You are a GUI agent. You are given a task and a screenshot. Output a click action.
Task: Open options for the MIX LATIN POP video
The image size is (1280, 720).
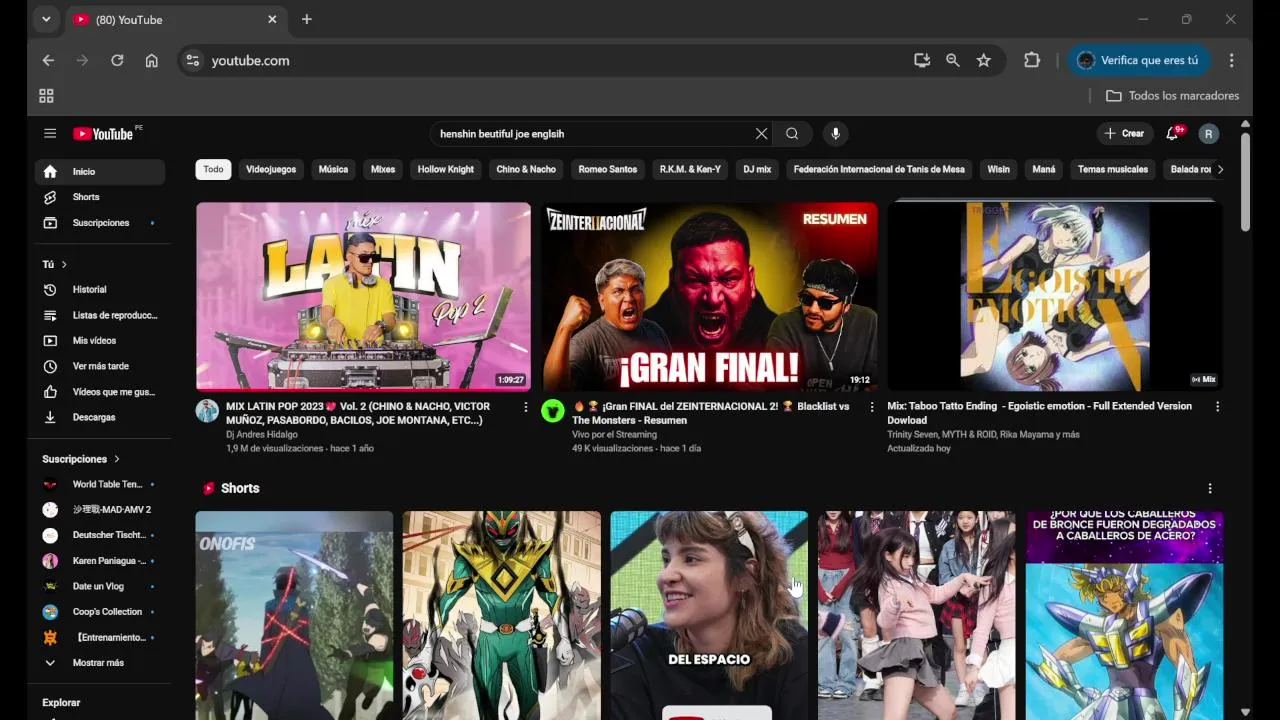(x=526, y=407)
